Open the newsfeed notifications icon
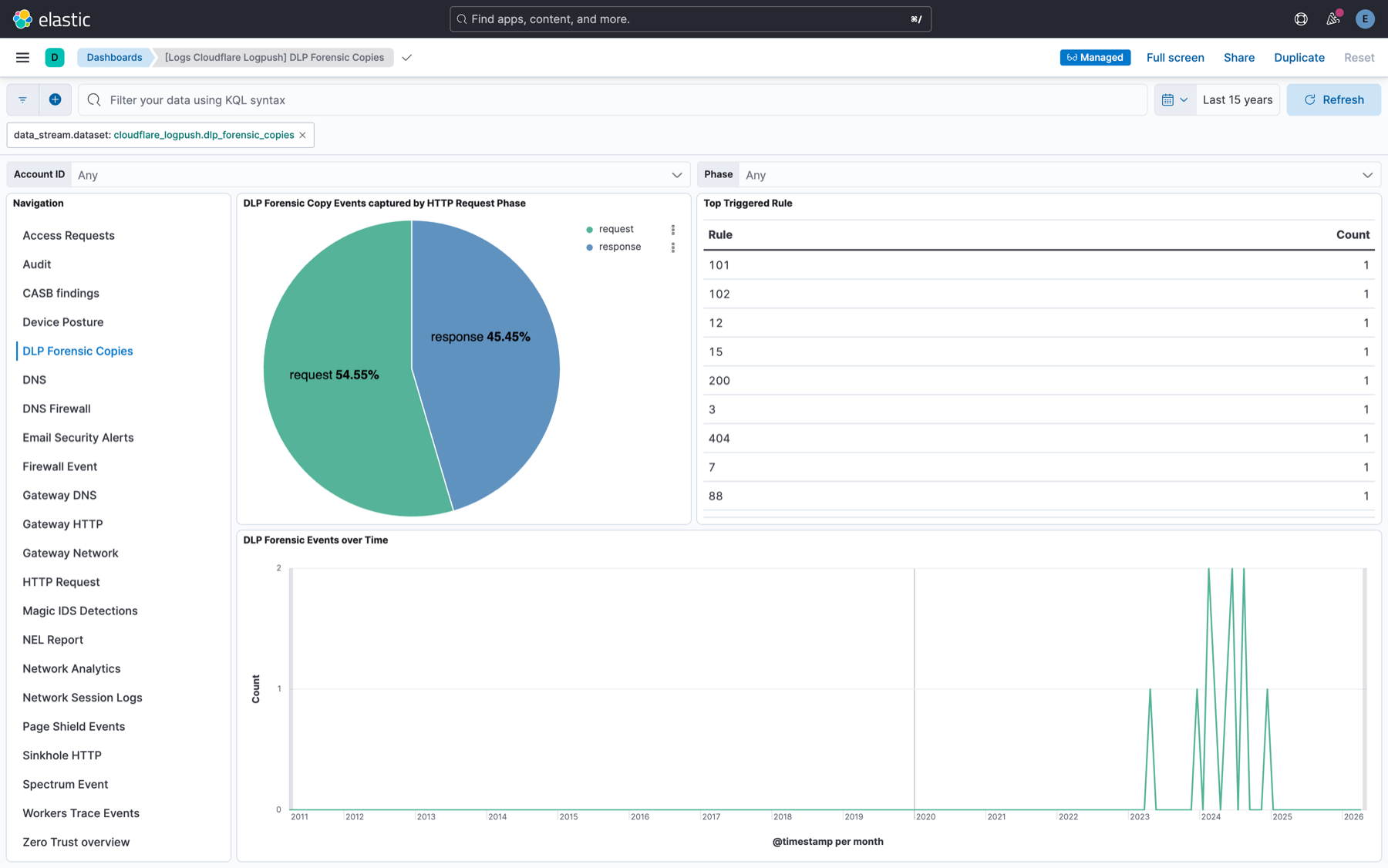The width and height of the screenshot is (1388, 868). [1333, 19]
